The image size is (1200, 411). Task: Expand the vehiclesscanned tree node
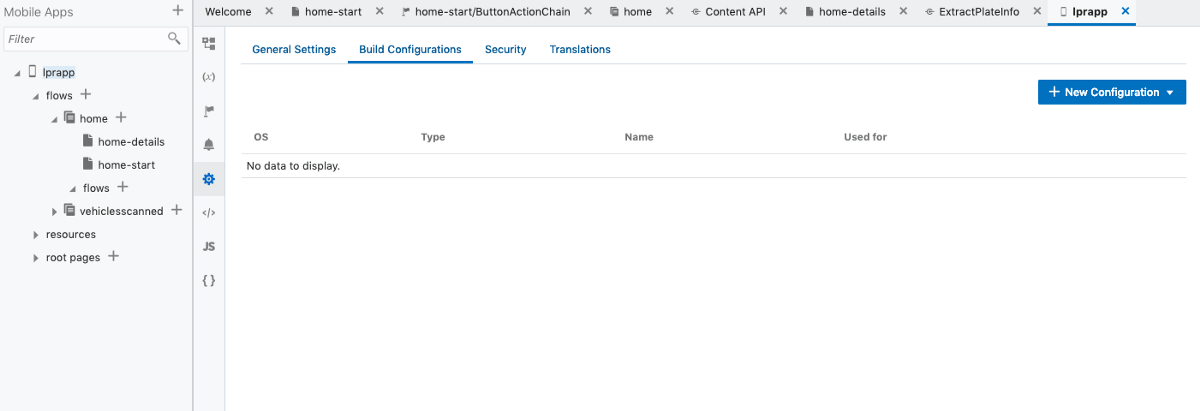coord(55,211)
